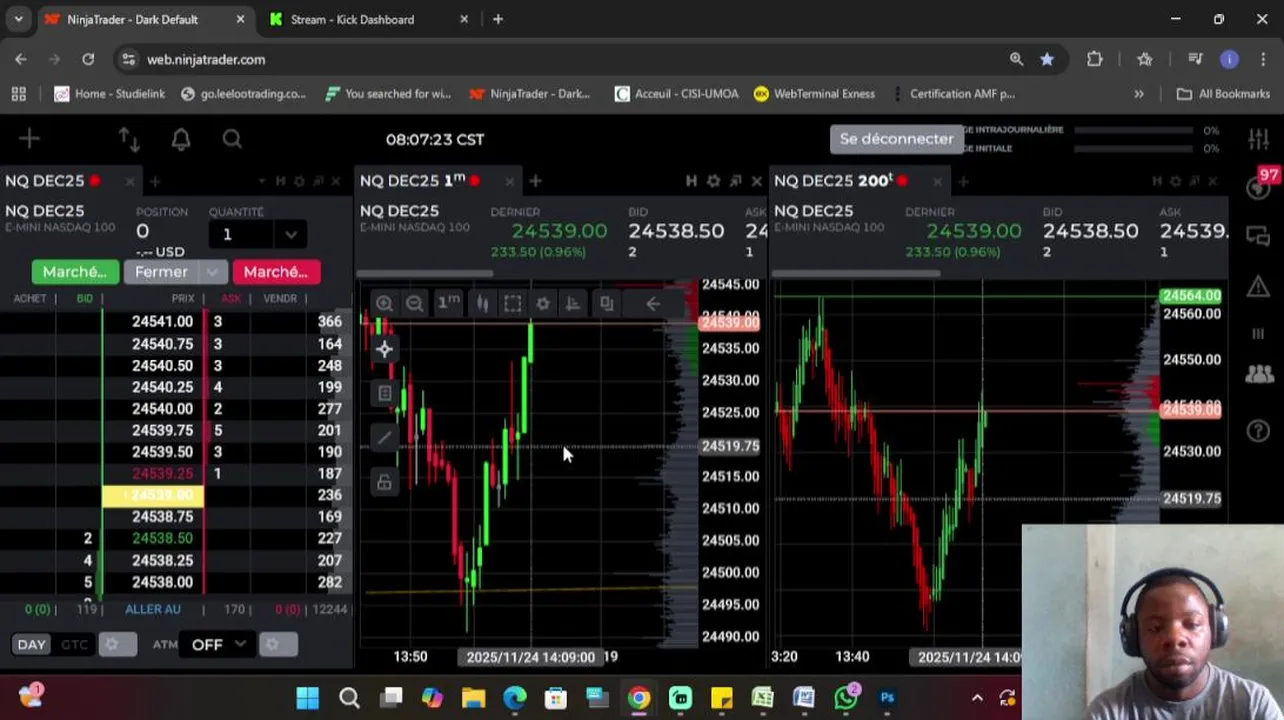Viewport: 1284px width, 720px height.
Task: Add a tab in the order ladder panel
Action: pos(155,181)
